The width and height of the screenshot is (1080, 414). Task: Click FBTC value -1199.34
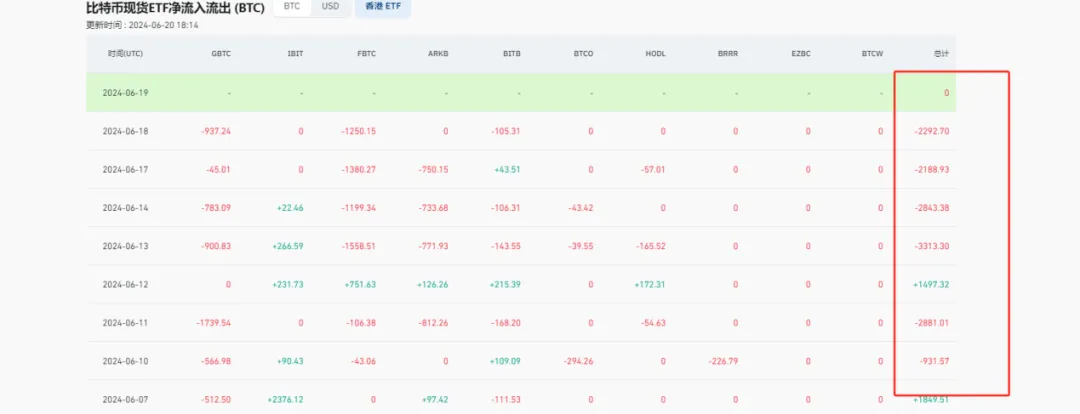pyautogui.click(x=360, y=207)
